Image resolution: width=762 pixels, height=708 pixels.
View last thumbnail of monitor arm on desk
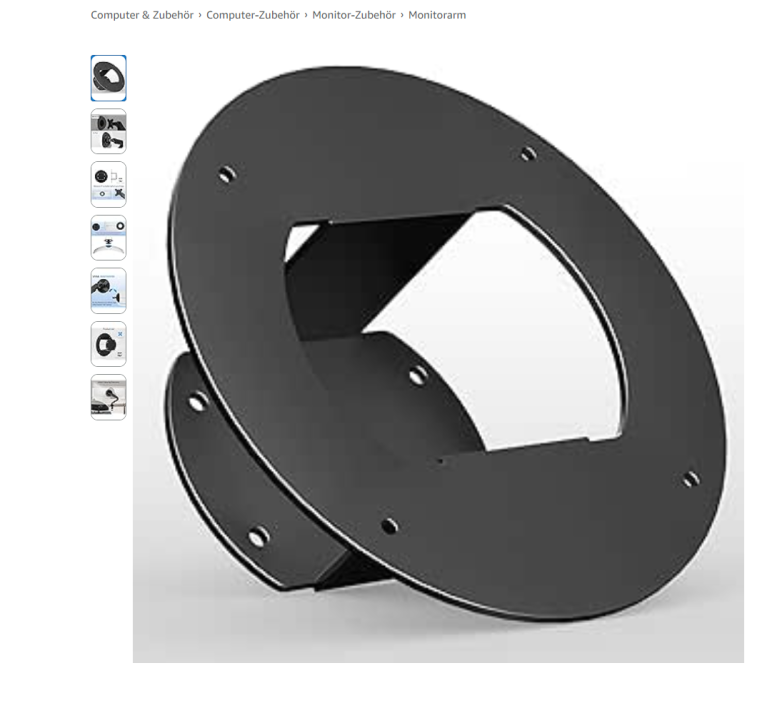(x=108, y=397)
